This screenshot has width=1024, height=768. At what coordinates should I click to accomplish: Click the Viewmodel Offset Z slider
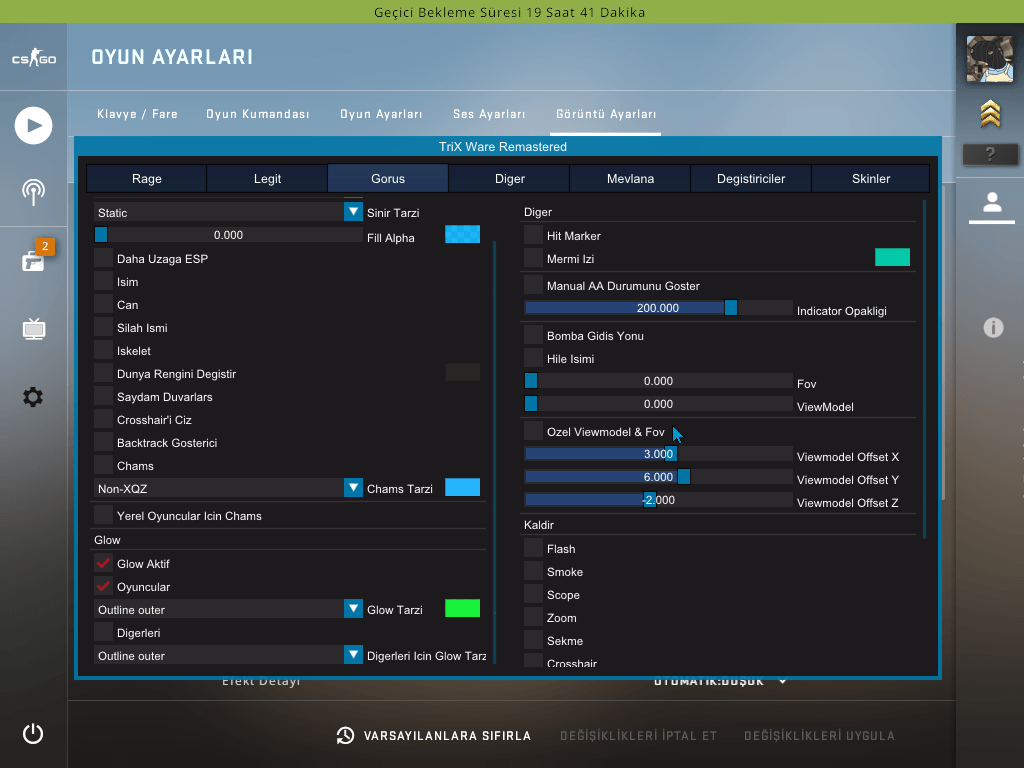click(658, 500)
